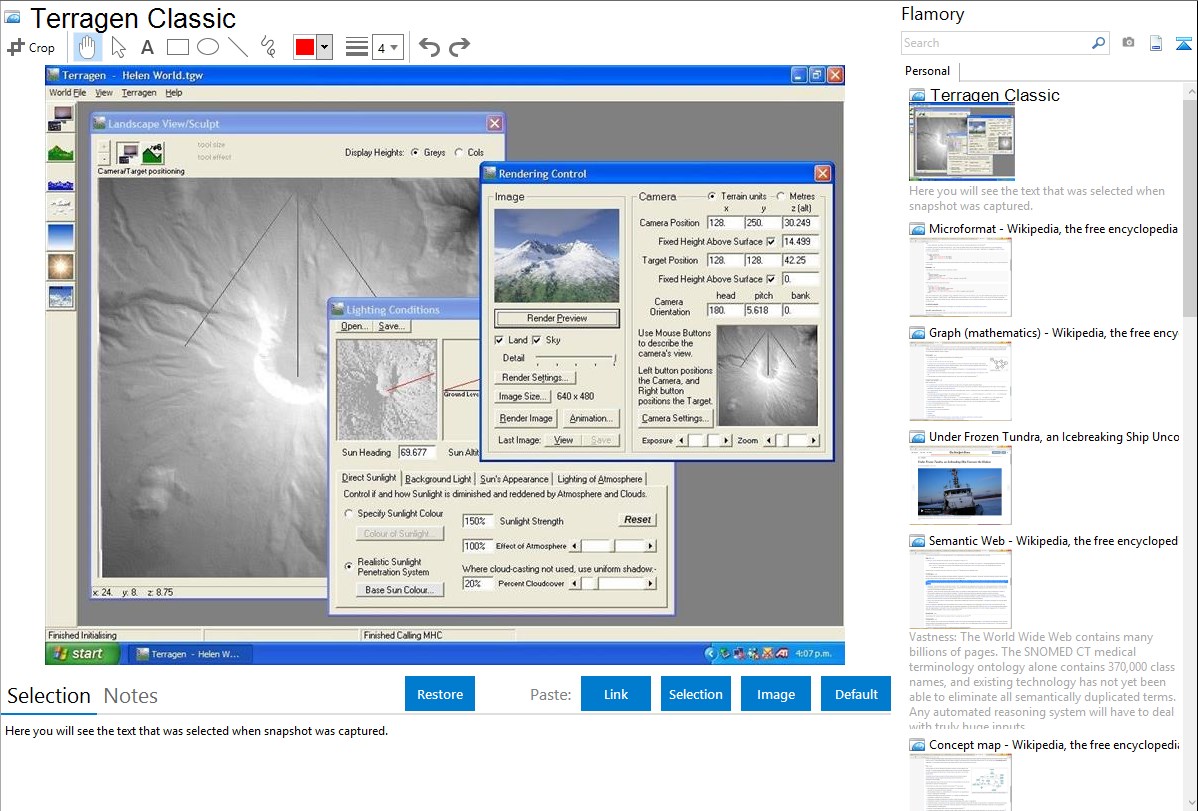Image resolution: width=1198 pixels, height=811 pixels.
Task: Click Render Preview button
Action: point(557,318)
